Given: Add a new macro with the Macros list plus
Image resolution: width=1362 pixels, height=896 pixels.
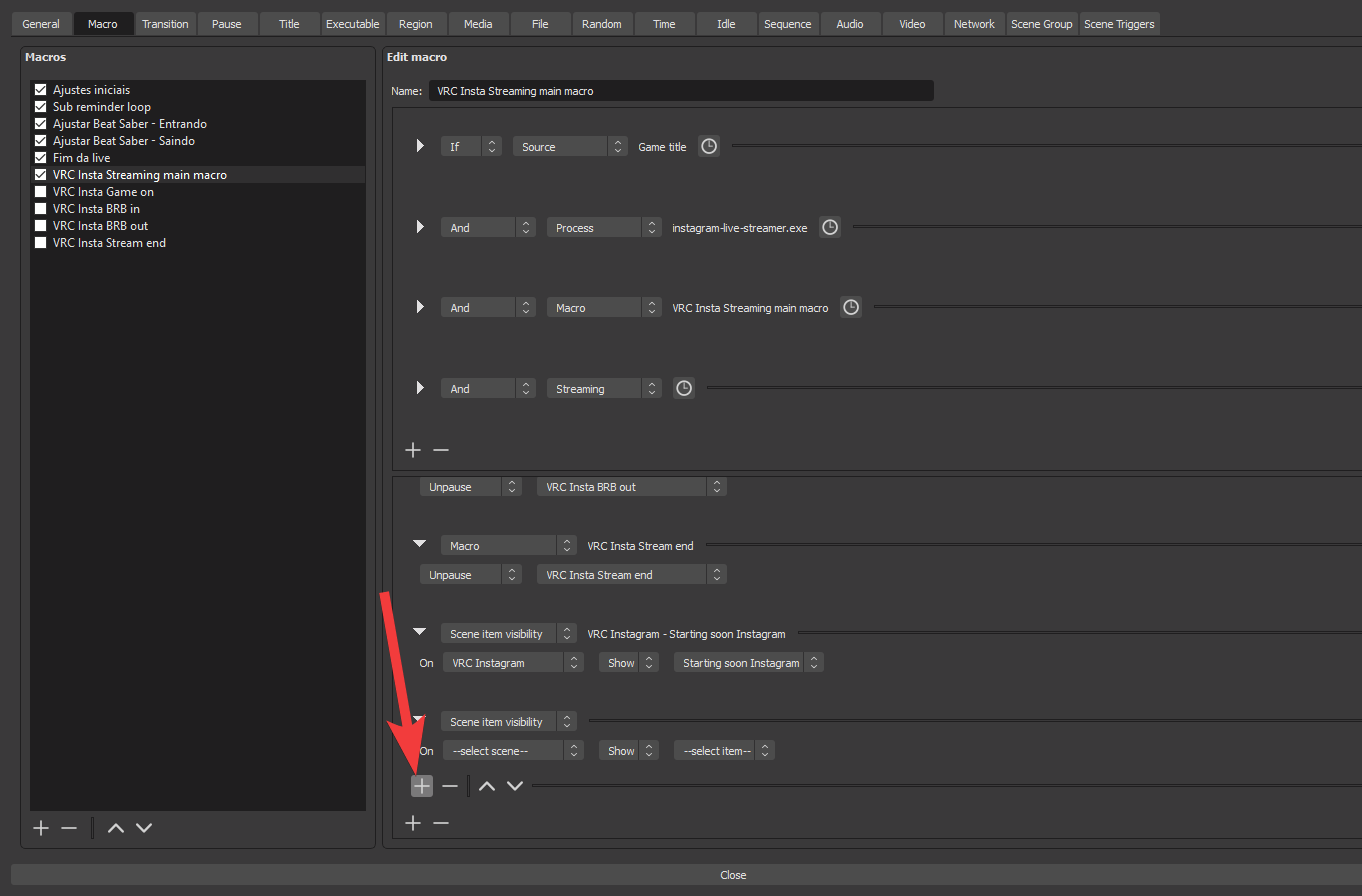Looking at the screenshot, I should click(x=41, y=828).
